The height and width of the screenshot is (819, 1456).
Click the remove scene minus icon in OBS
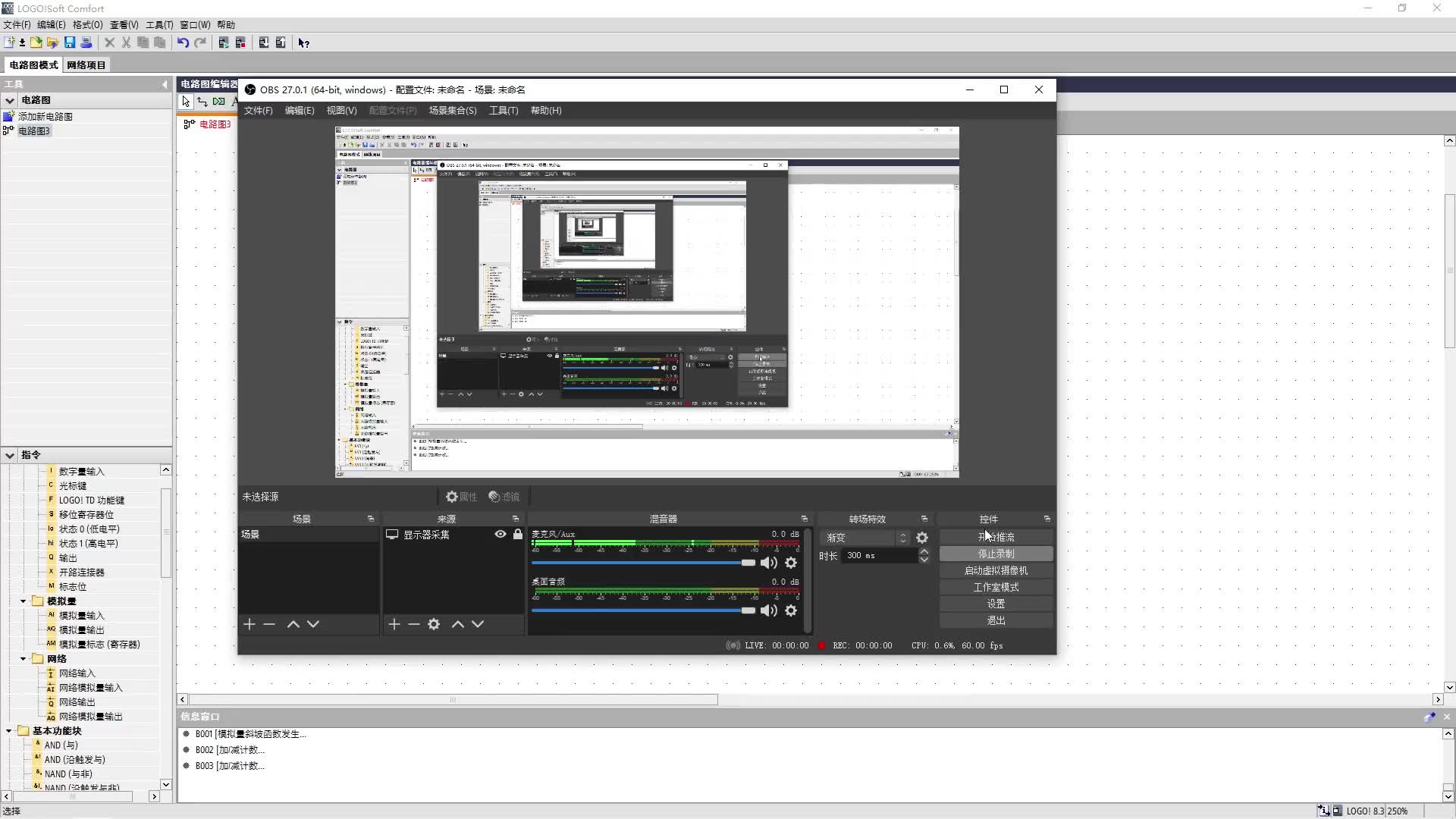pos(269,624)
